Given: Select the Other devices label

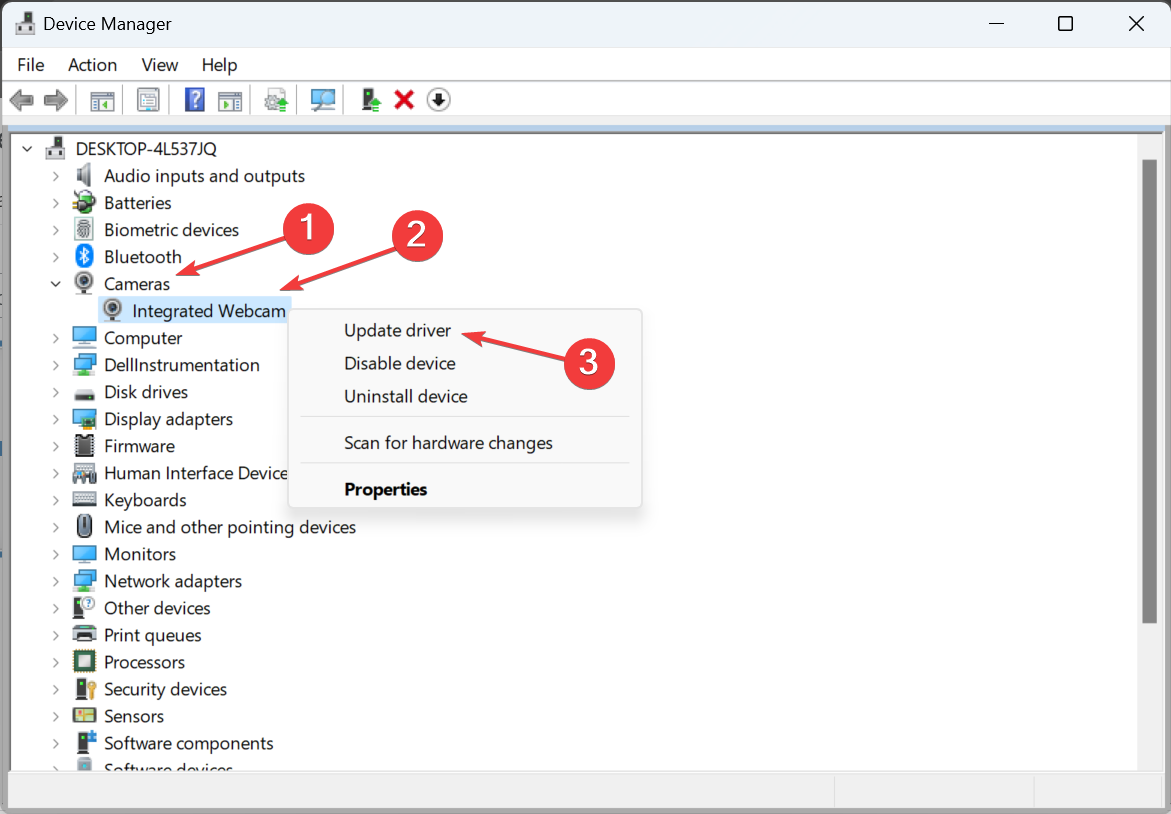Looking at the screenshot, I should 157,608.
